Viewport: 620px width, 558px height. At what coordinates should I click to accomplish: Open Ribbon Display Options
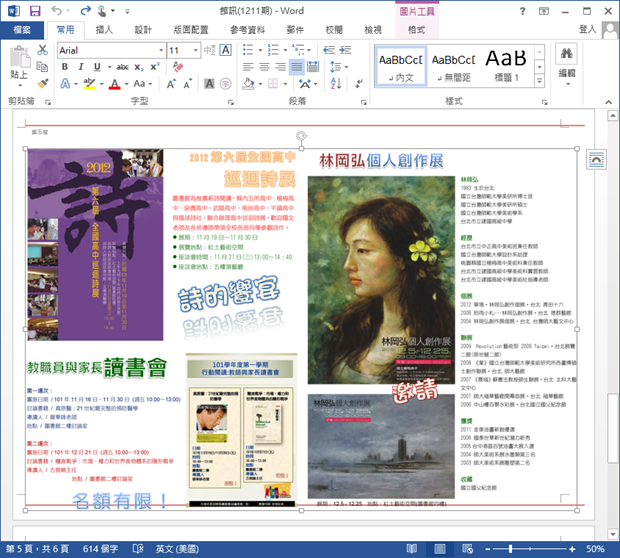click(544, 11)
